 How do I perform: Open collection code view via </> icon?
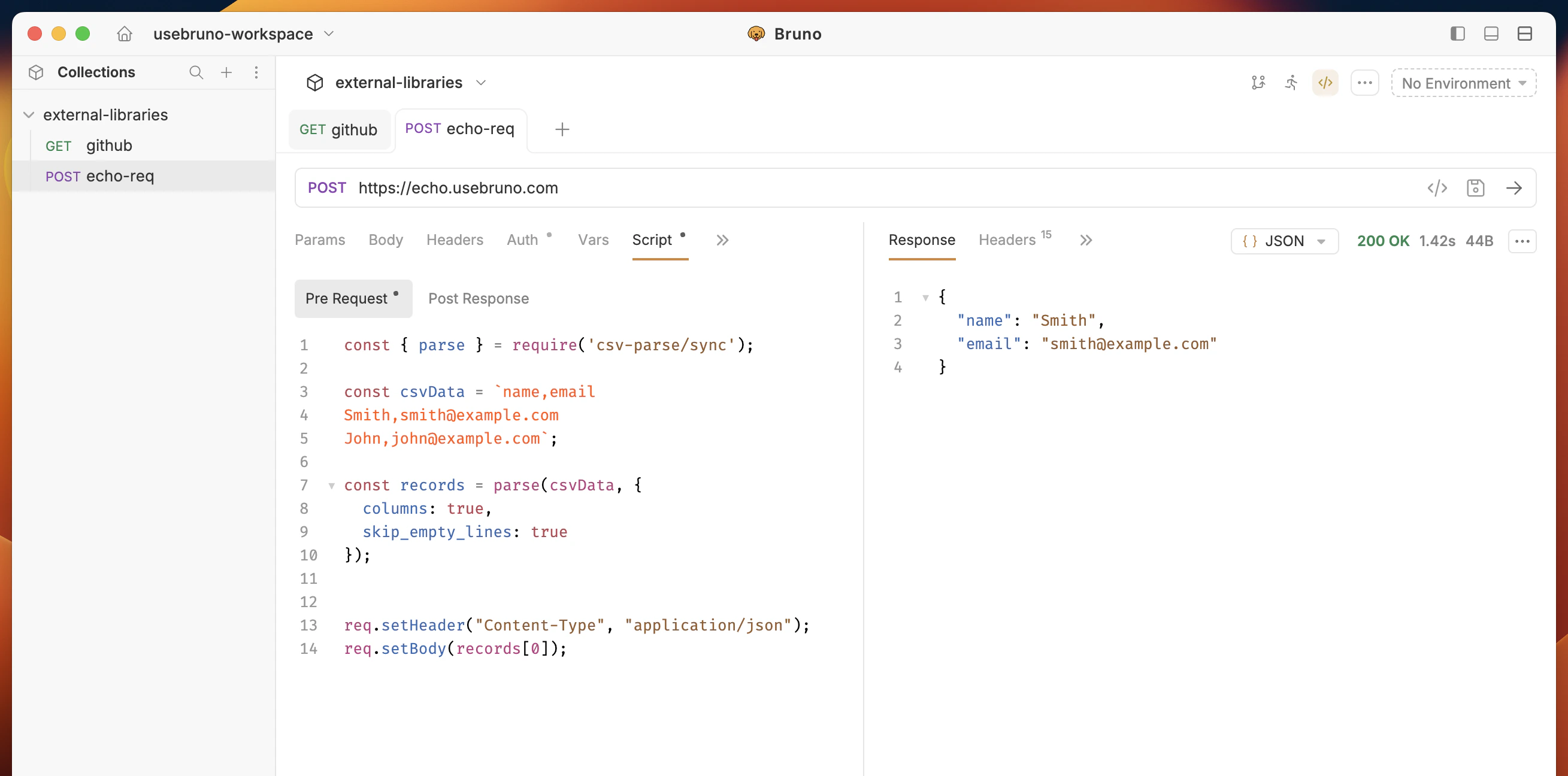coord(1325,83)
